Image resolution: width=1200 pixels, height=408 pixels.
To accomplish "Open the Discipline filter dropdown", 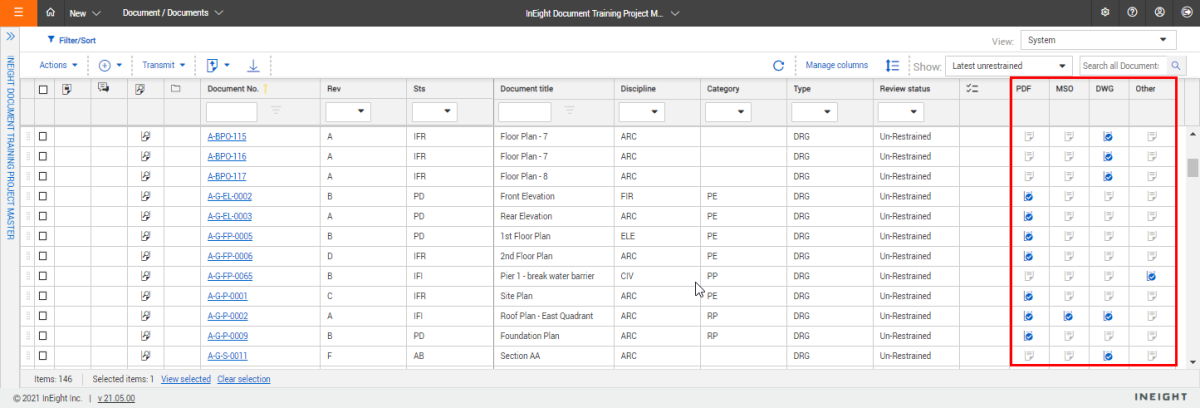I will [x=643, y=110].
